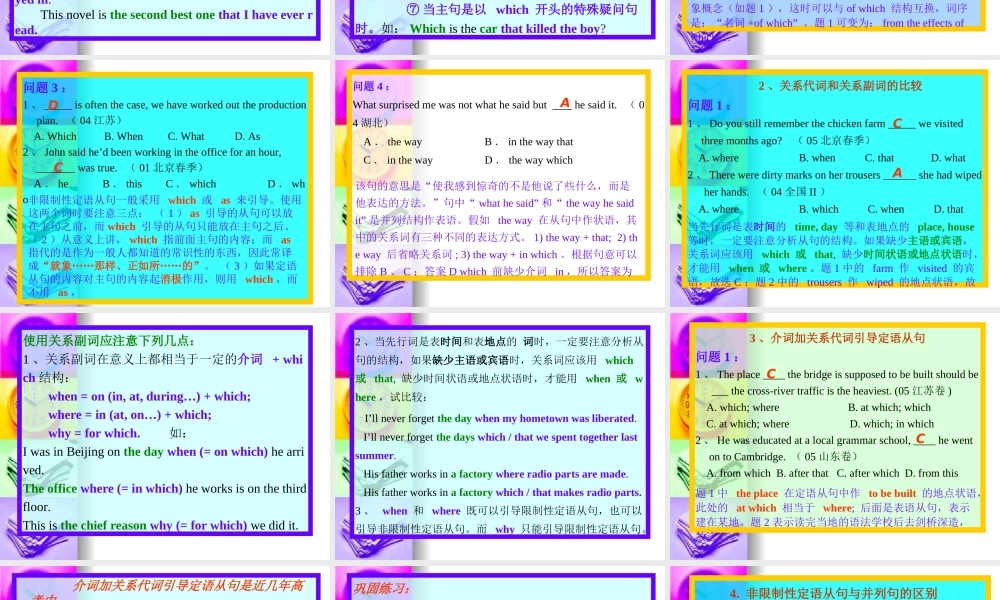
Task: Click the title '3、介词加关系代词引导定语从句'
Action: coord(837,339)
